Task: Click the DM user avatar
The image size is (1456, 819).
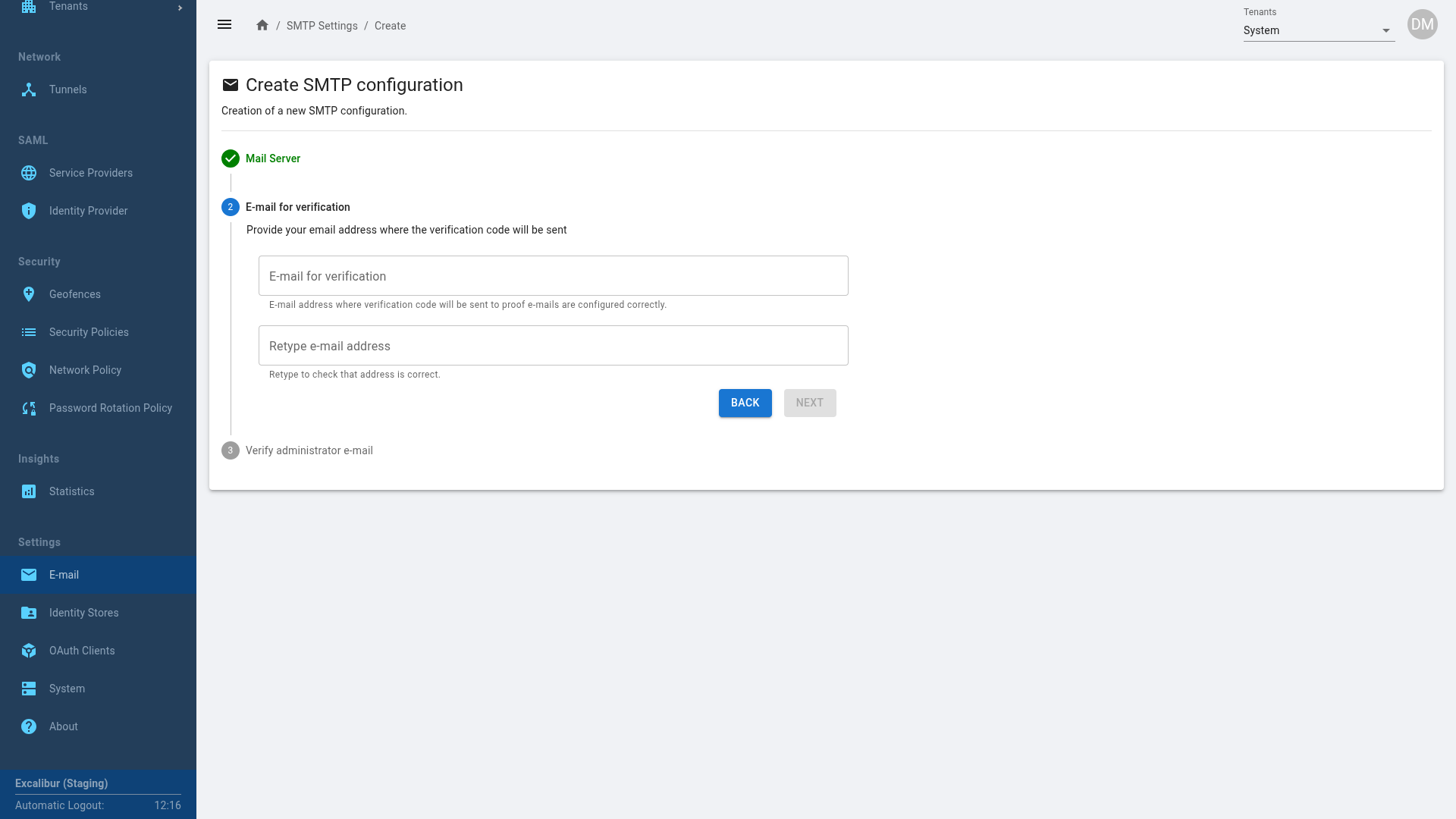Action: [x=1422, y=24]
